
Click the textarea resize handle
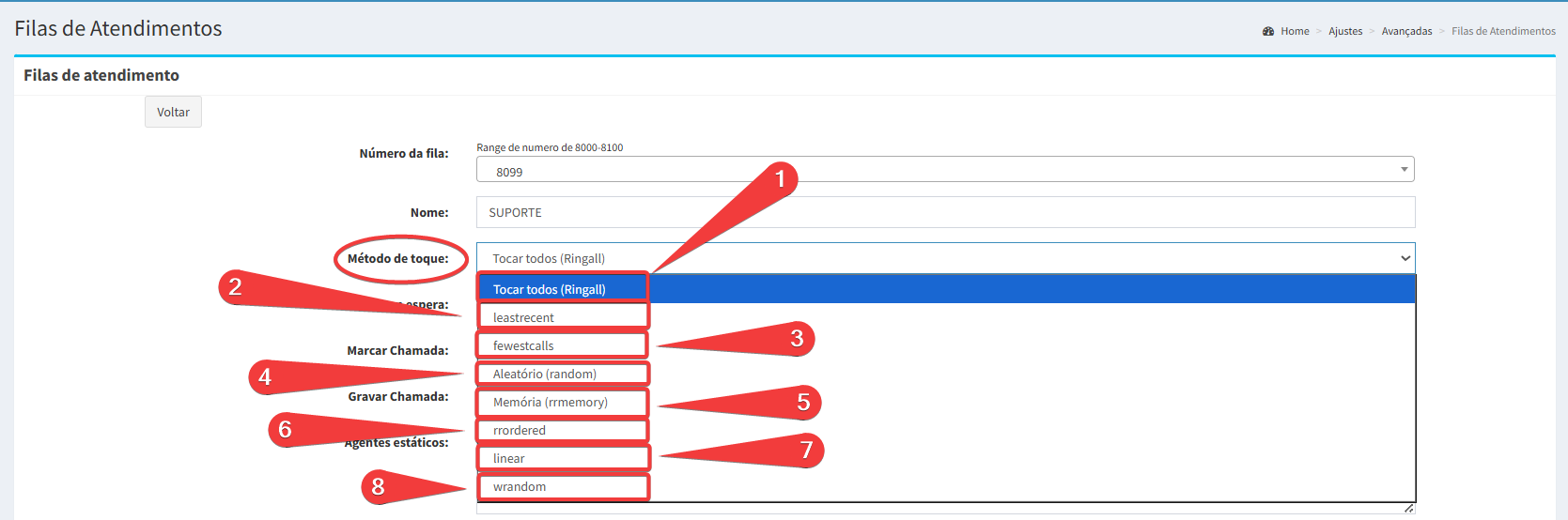point(1408,509)
